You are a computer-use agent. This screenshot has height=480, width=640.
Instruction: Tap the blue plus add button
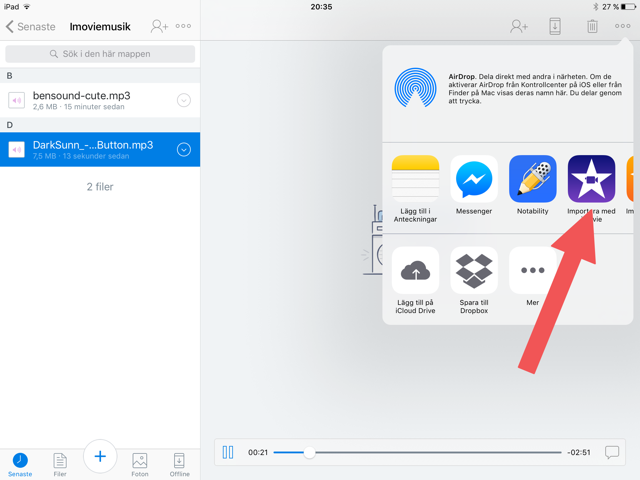[x=100, y=457]
